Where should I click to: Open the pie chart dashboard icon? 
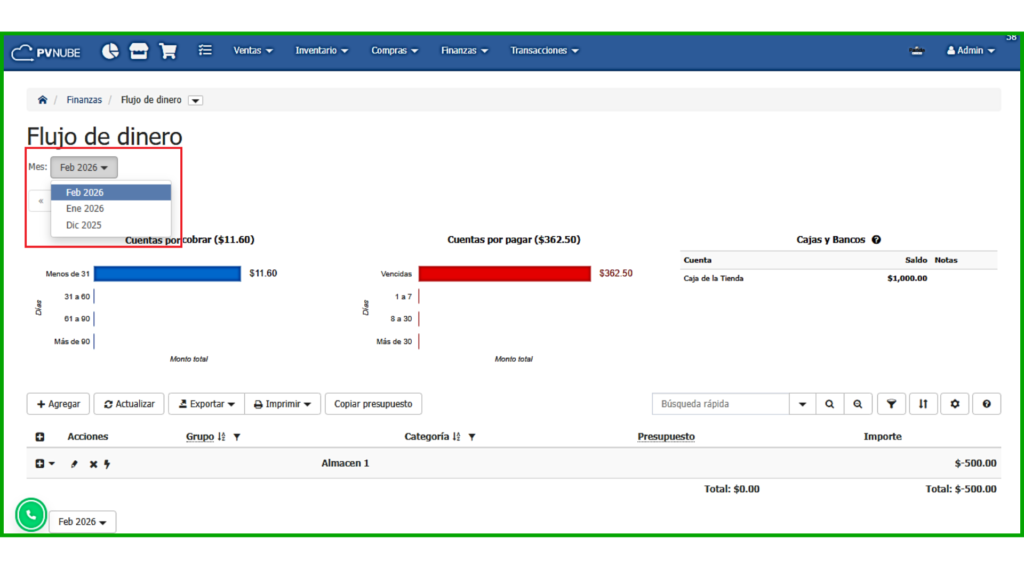(111, 51)
